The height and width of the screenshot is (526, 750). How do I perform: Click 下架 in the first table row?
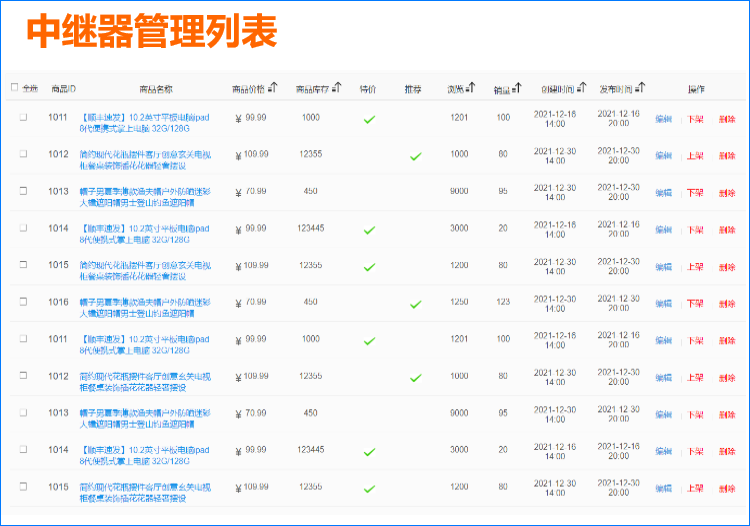[x=695, y=119]
